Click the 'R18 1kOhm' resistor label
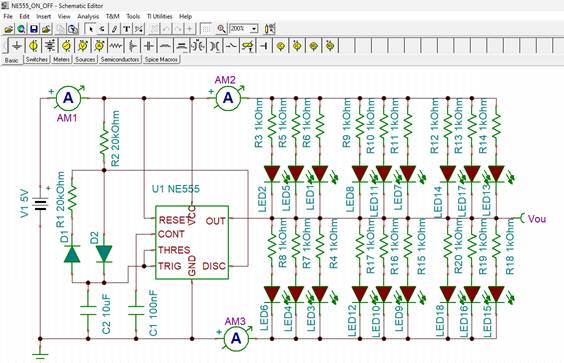 (510, 247)
